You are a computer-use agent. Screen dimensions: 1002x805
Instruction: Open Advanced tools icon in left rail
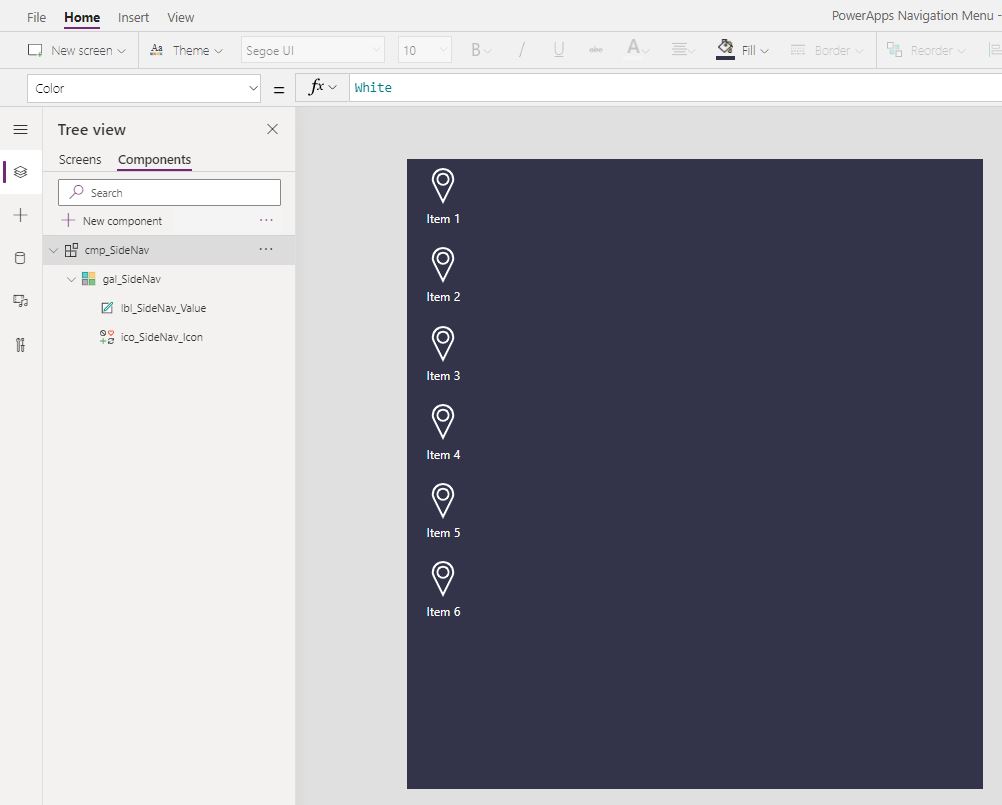pos(20,345)
